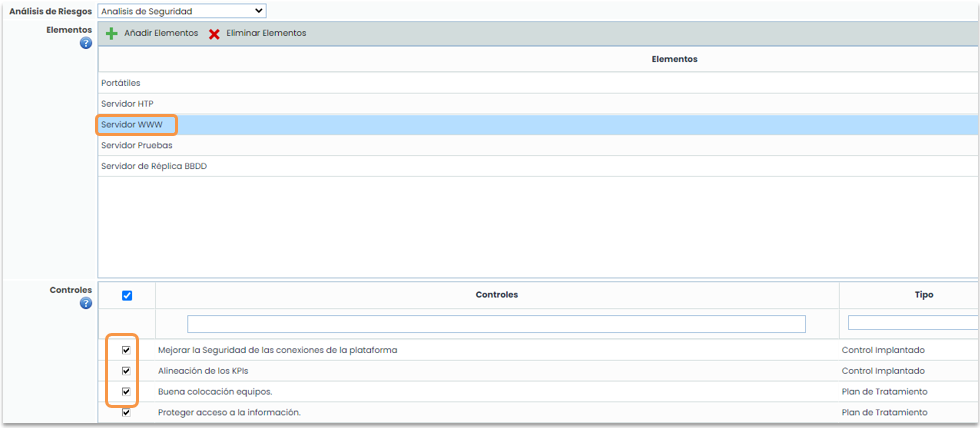Image resolution: width=980 pixels, height=428 pixels.
Task: Open the help icon under Controles
Action: (x=86, y=304)
